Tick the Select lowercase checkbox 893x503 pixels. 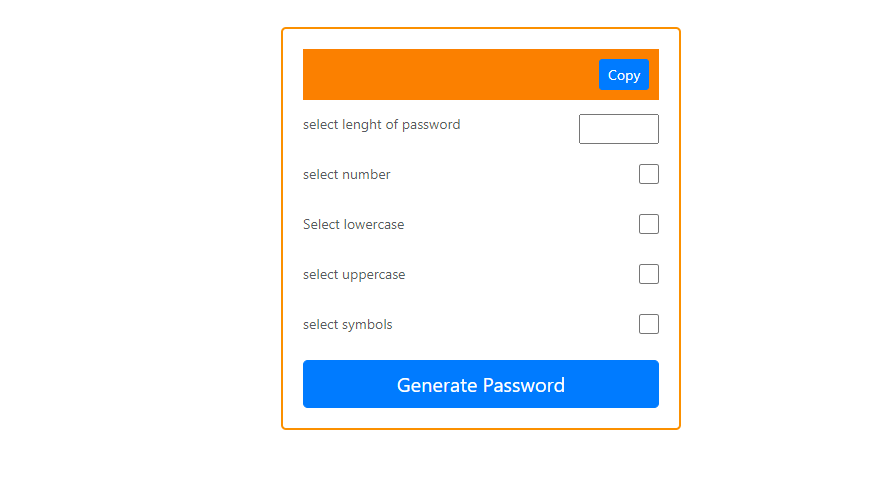648,224
